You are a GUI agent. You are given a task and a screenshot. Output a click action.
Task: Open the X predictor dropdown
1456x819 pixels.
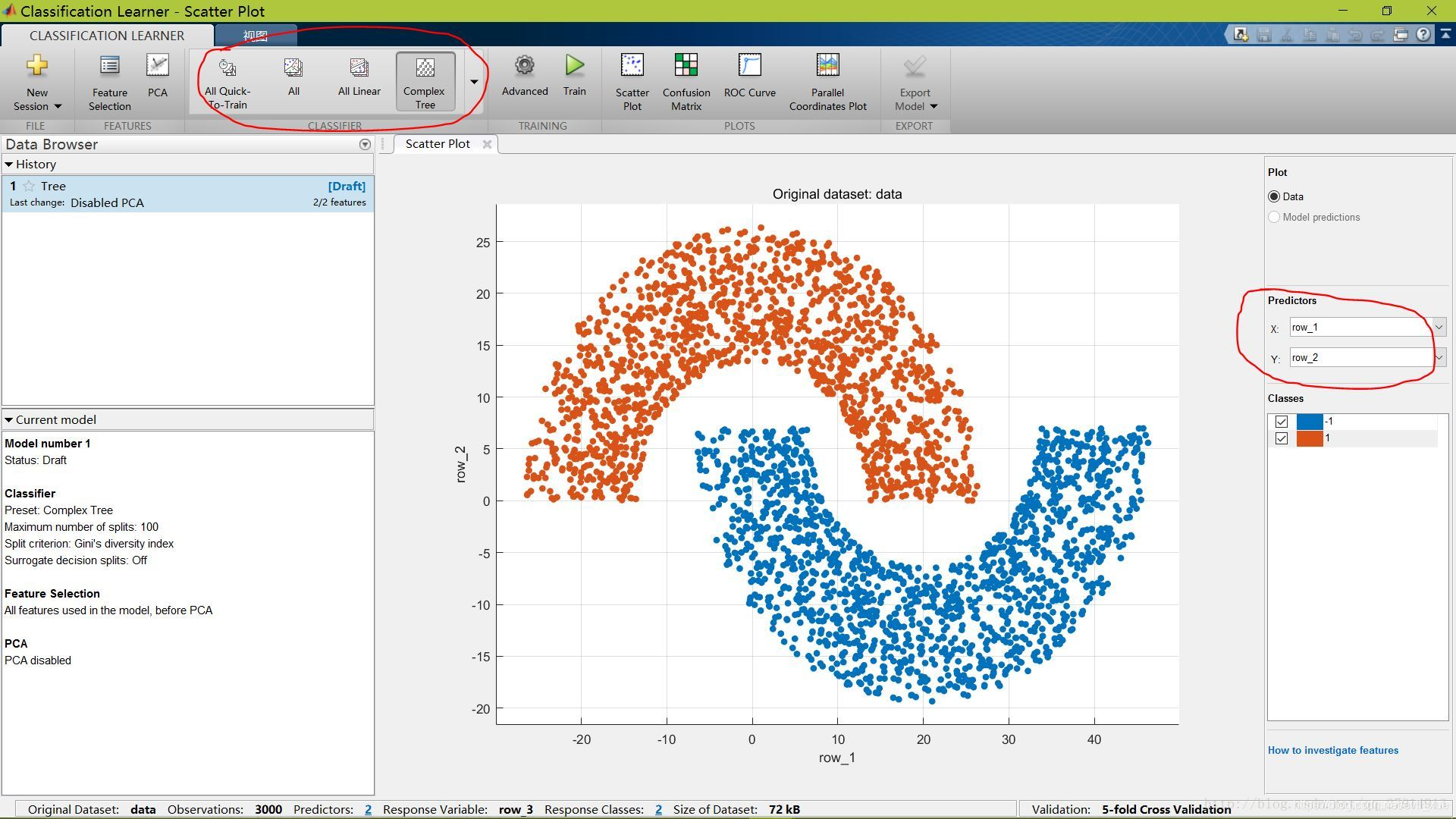(x=1439, y=327)
